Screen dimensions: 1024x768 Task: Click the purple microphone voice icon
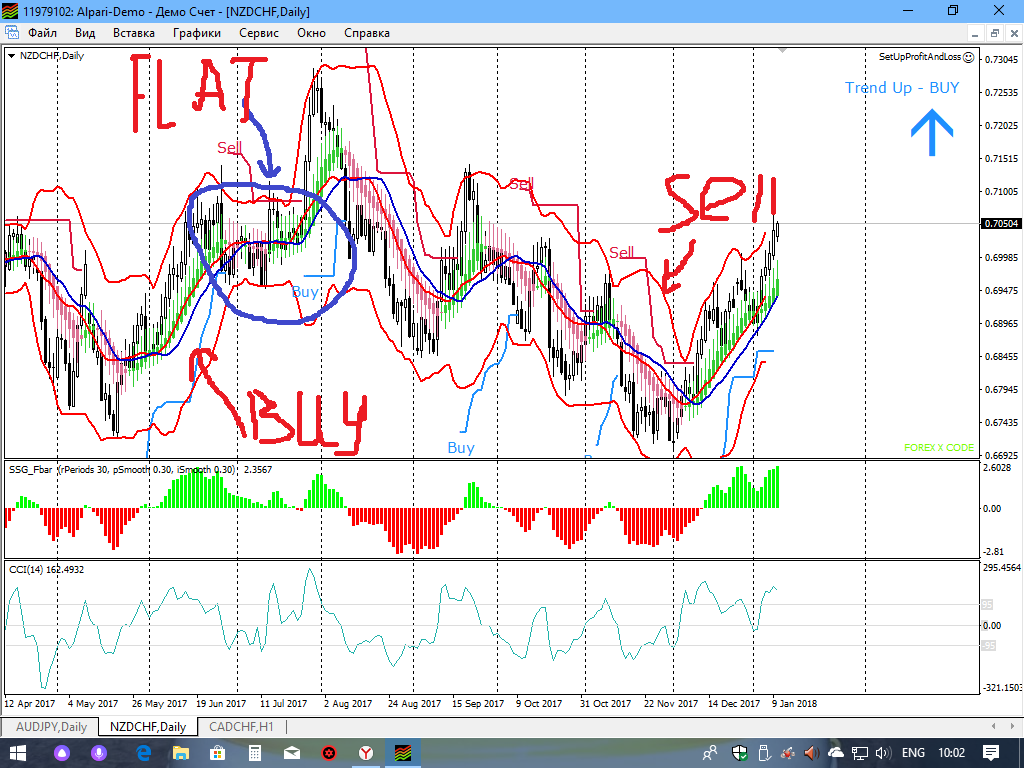click(99, 753)
